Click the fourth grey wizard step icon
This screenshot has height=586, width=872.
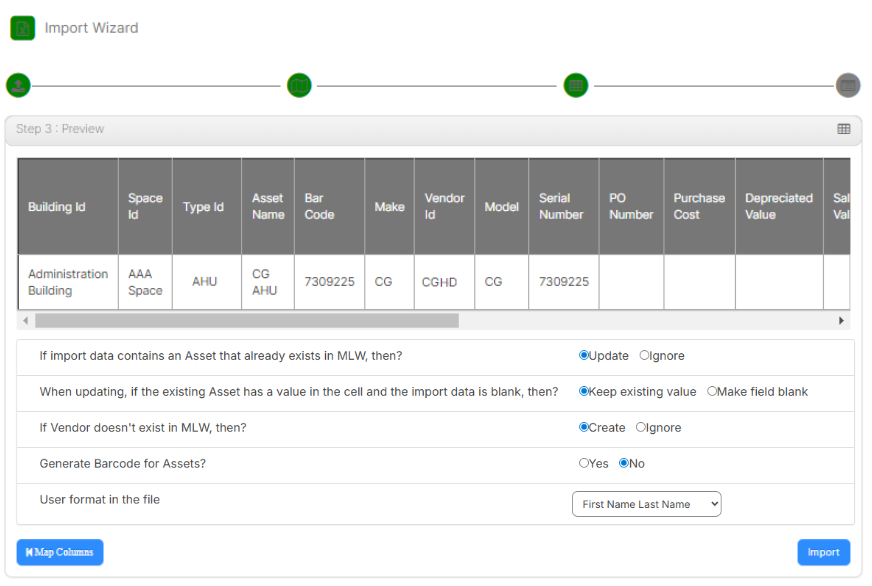(x=848, y=85)
